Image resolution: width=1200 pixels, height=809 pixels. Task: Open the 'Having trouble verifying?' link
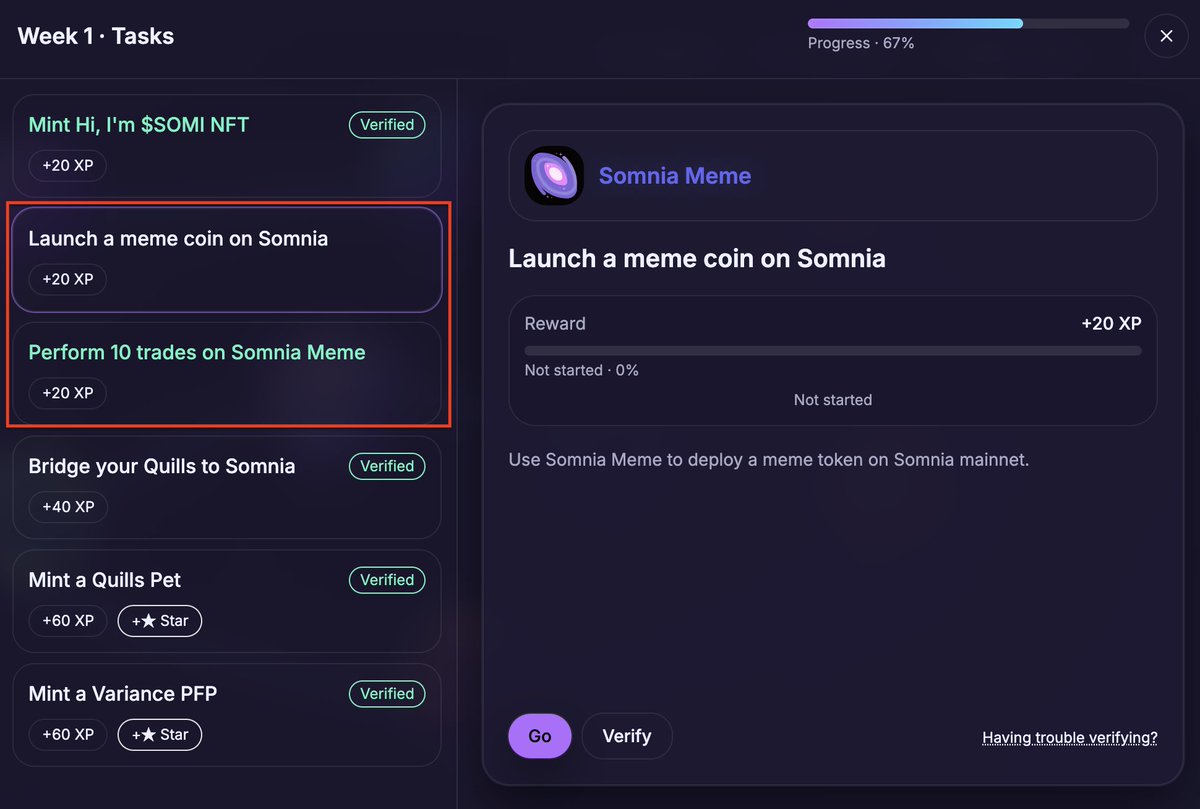coord(1070,738)
